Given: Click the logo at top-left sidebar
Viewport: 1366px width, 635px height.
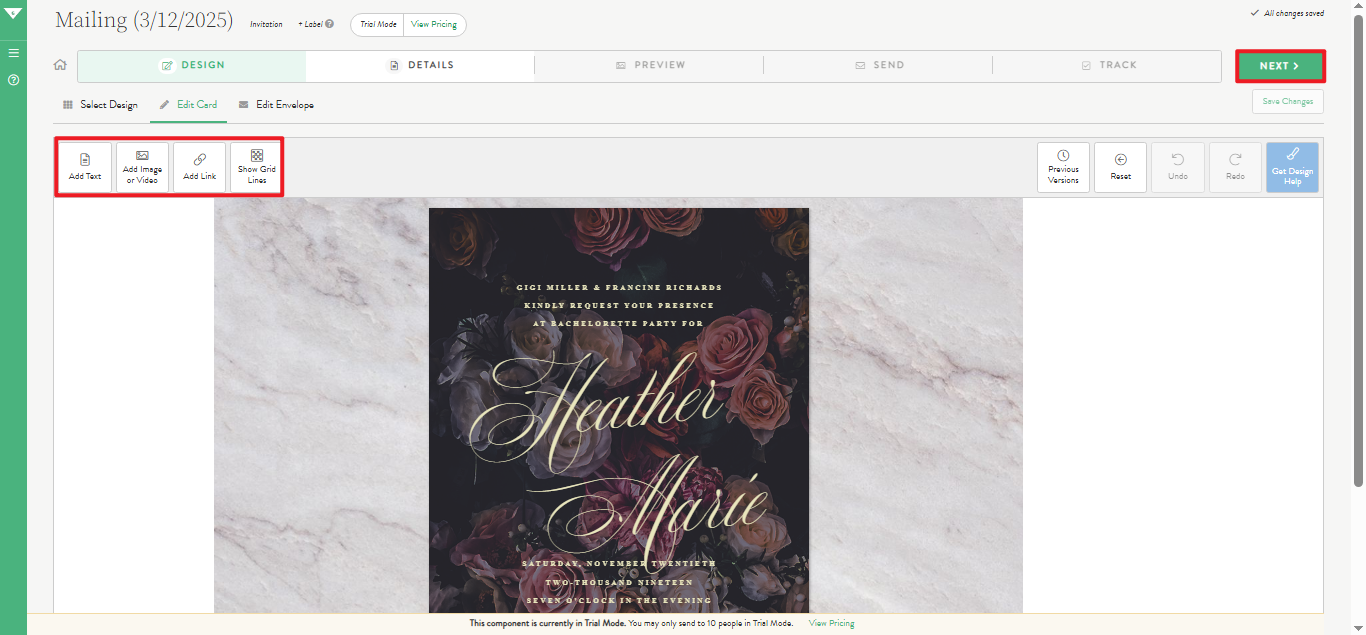Looking at the screenshot, I should click(13, 13).
